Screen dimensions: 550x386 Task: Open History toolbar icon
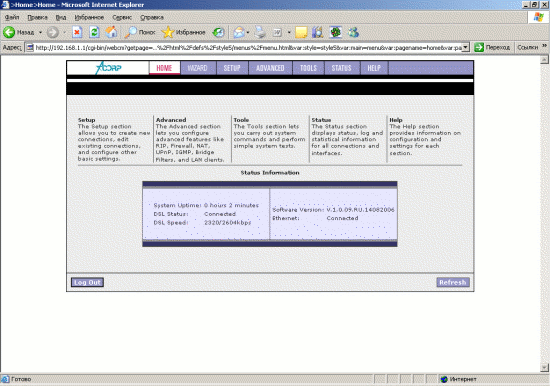click(219, 33)
